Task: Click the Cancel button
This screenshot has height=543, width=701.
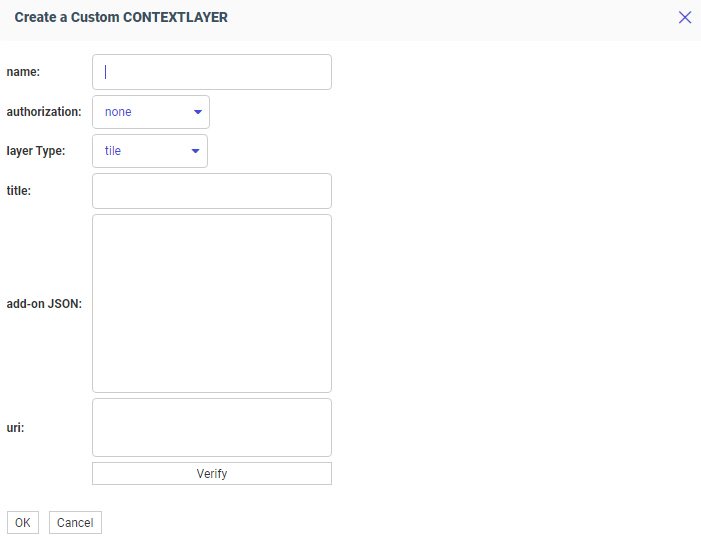Action: pos(75,523)
